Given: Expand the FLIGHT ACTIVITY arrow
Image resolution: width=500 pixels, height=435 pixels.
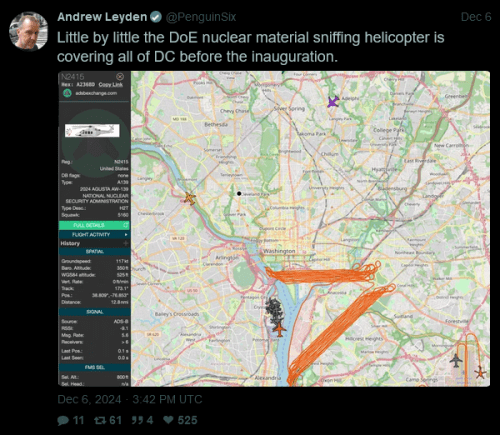Looking at the screenshot, I should (x=126, y=235).
